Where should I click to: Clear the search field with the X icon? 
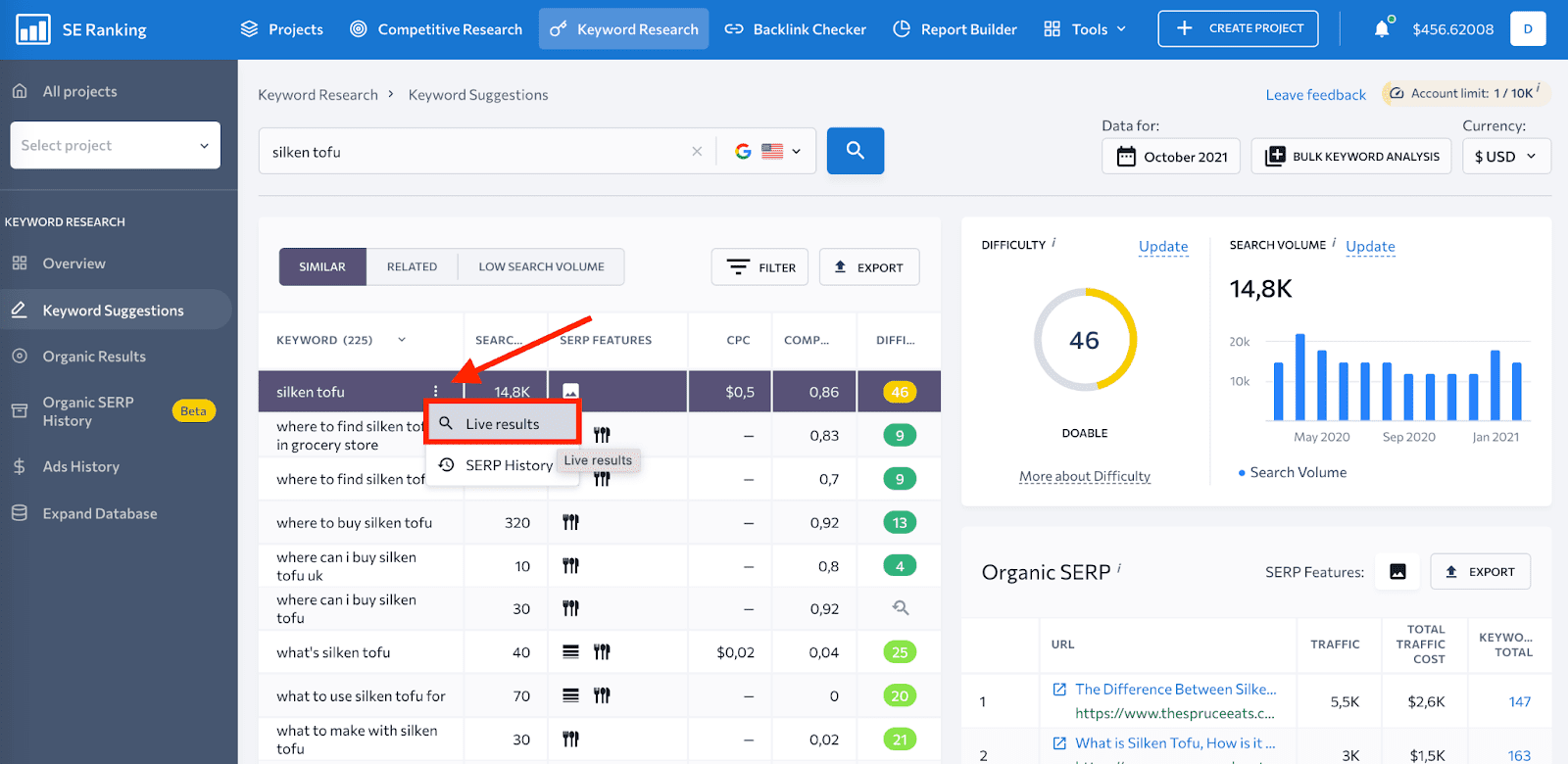point(697,152)
